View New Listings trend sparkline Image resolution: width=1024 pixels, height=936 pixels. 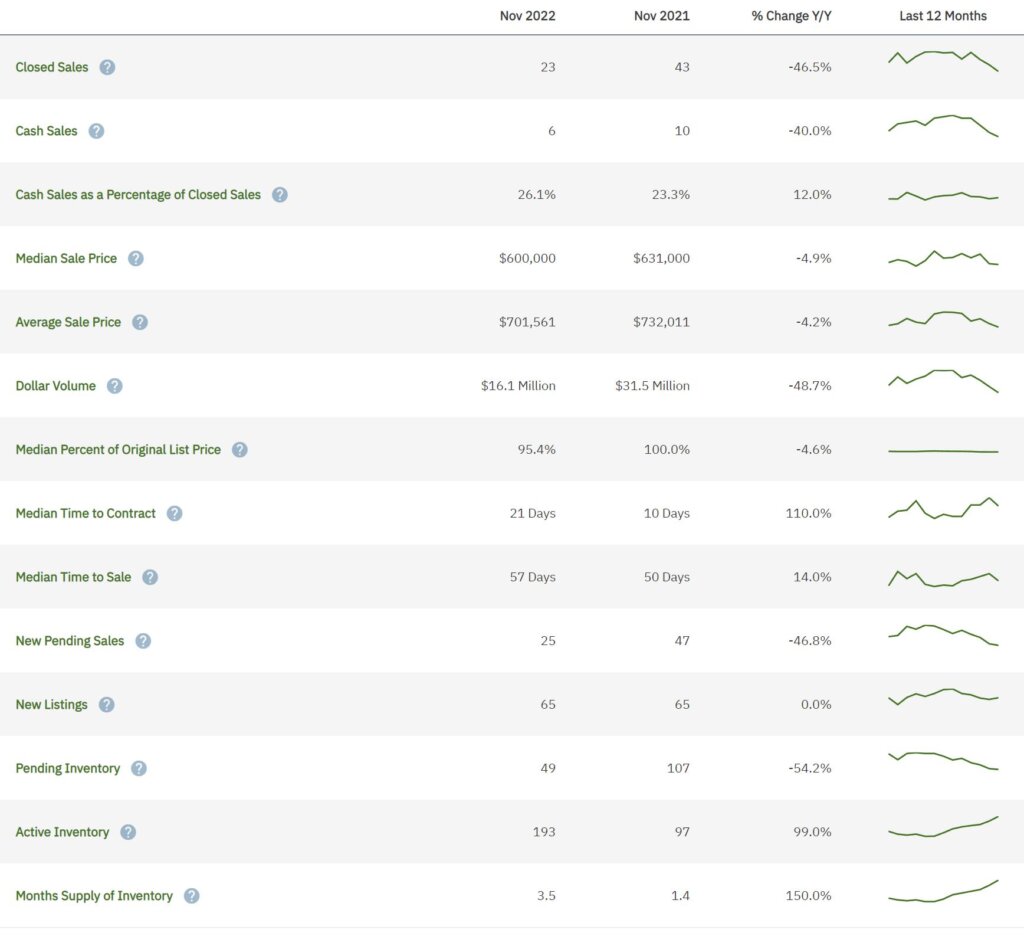pos(943,697)
